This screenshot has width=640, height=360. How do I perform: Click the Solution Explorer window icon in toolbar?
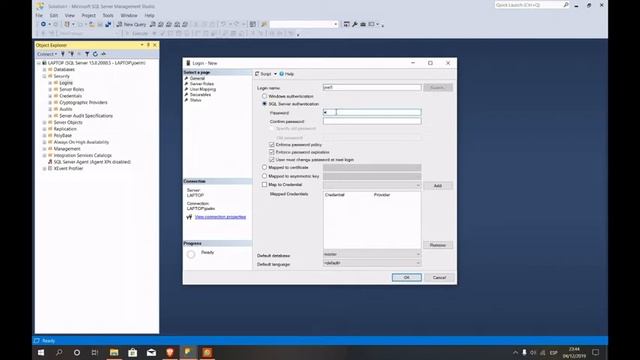(346, 24)
